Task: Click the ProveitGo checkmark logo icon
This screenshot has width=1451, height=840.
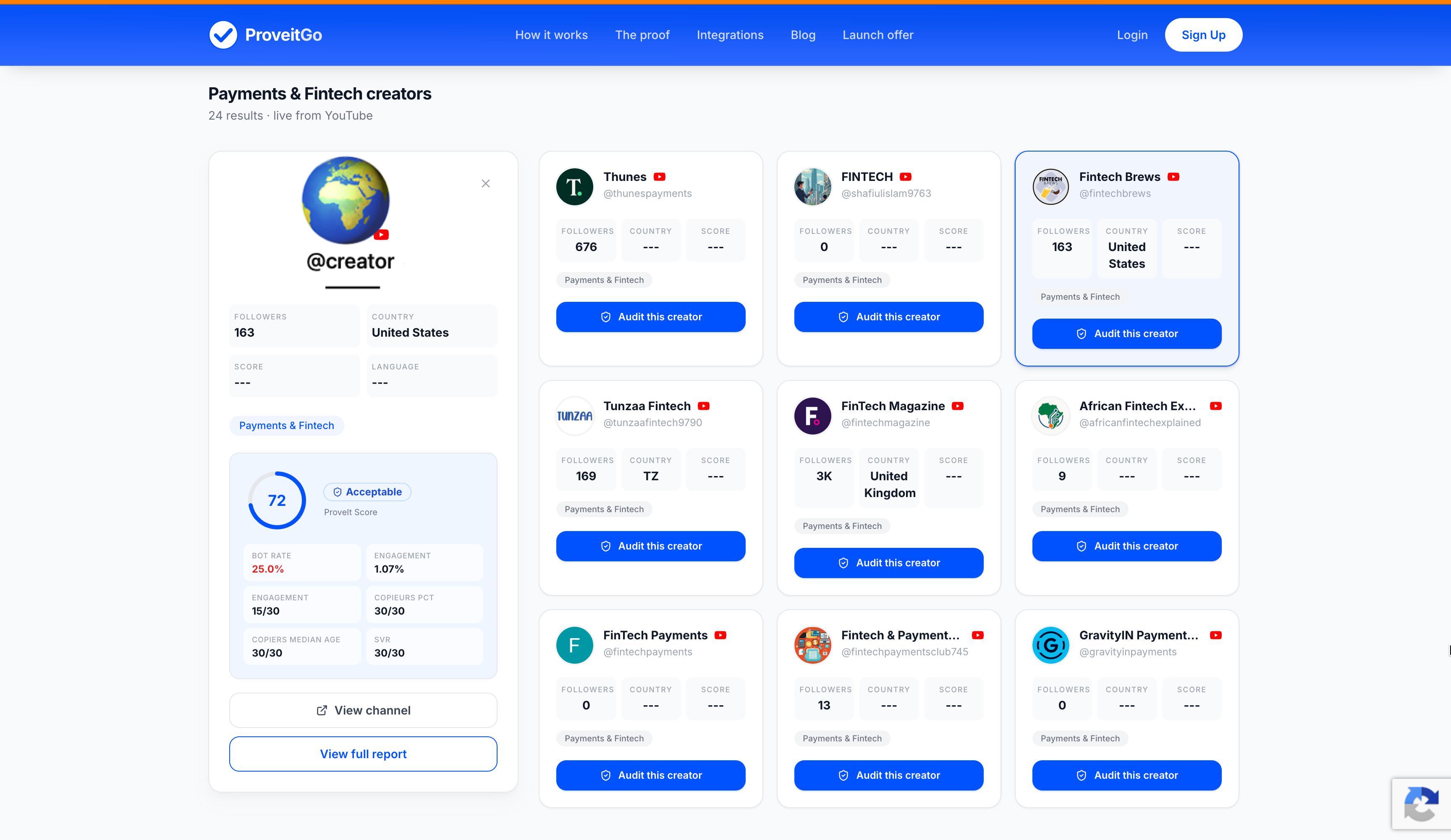Action: coord(223,34)
